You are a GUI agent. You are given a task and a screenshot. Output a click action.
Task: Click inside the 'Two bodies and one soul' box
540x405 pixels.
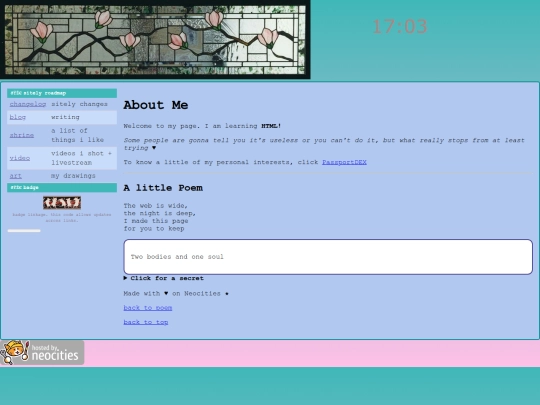(328, 257)
